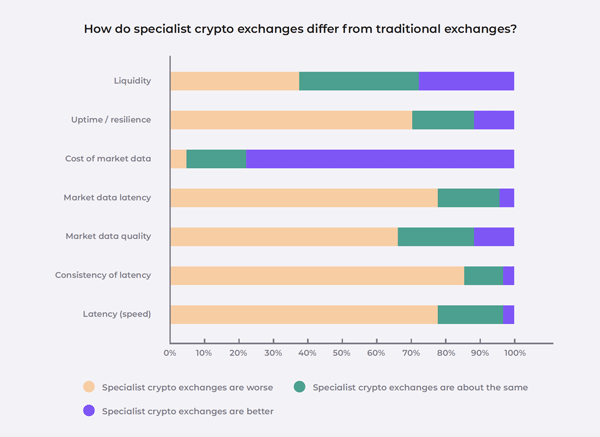Viewport: 600px width, 437px height.
Task: Click the 100% tick label on x-axis
Action: pyautogui.click(x=514, y=353)
